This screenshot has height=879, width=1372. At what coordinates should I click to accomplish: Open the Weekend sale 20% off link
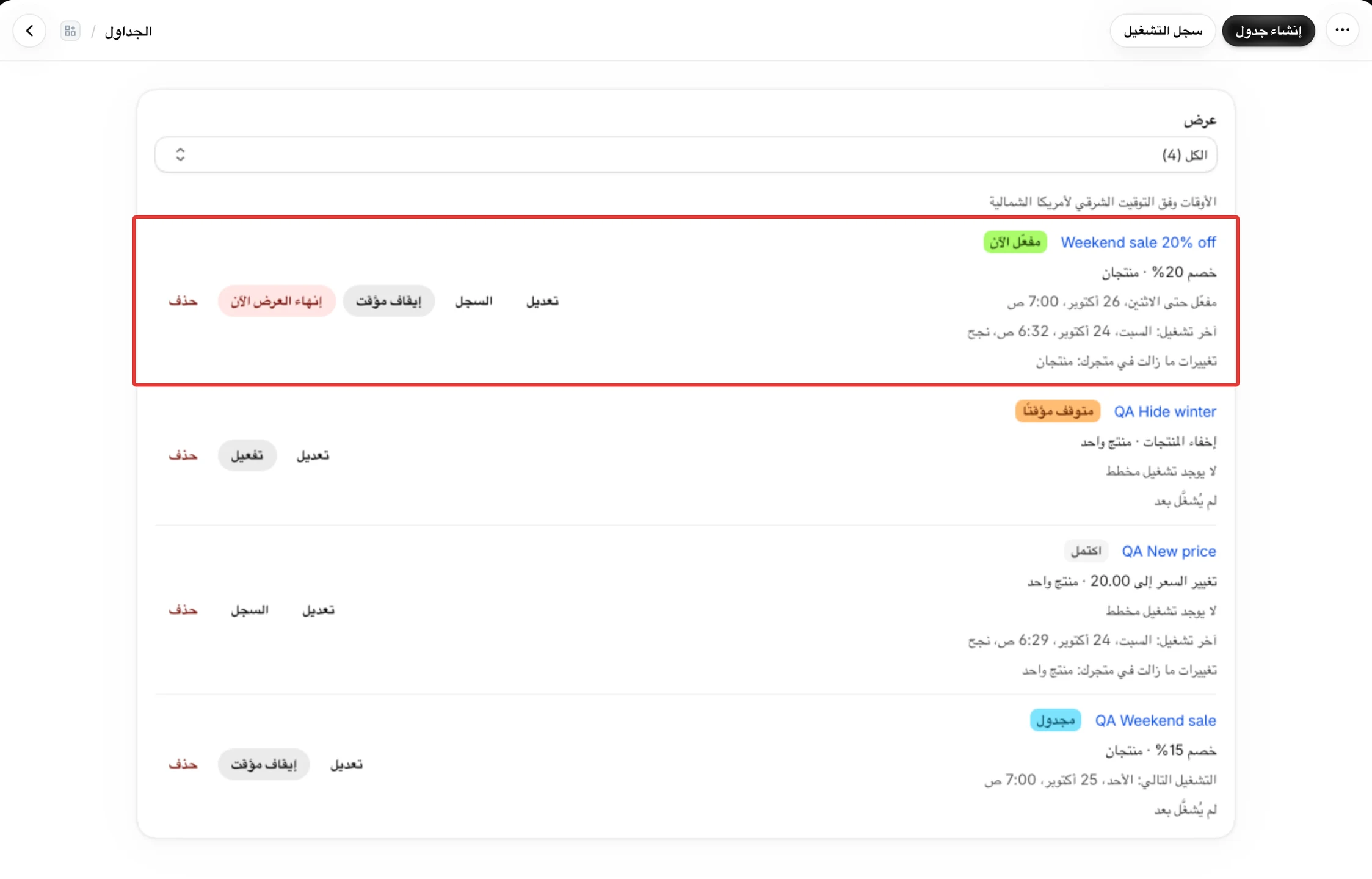[1138, 242]
